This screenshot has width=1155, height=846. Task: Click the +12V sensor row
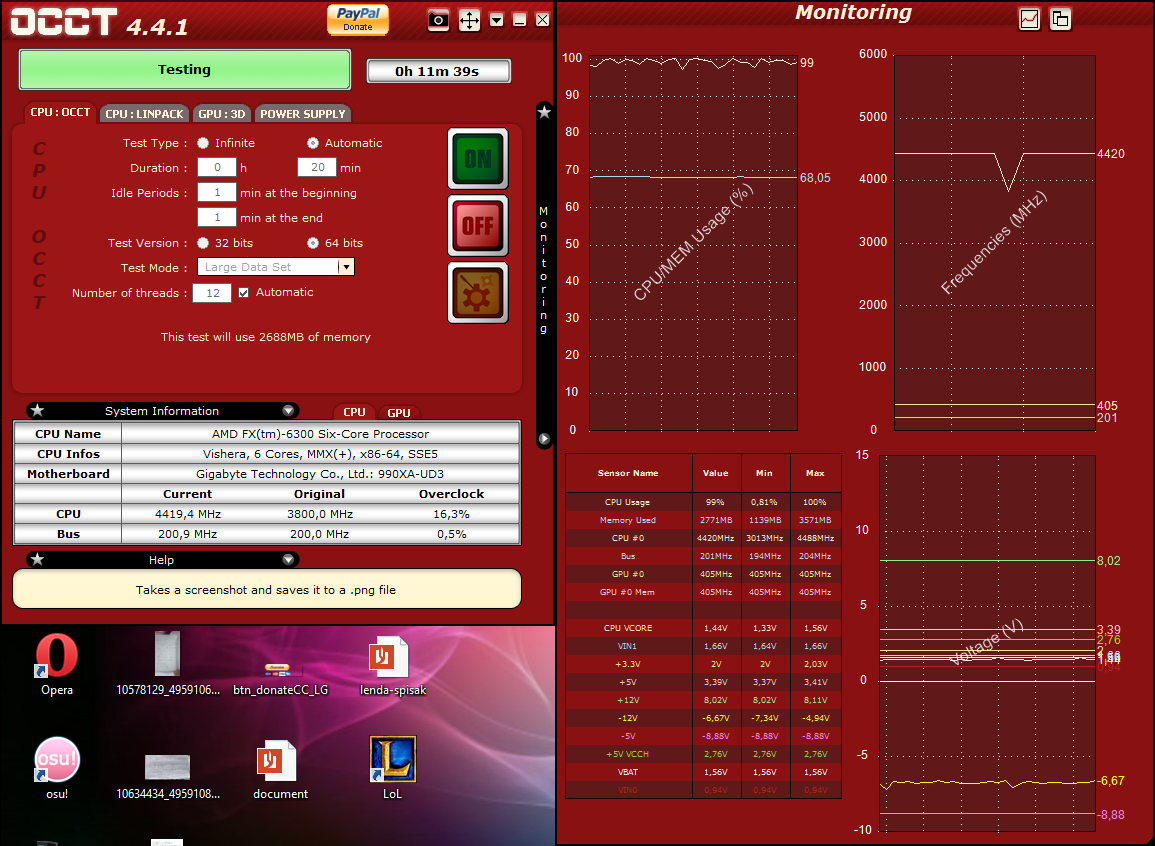(703, 700)
